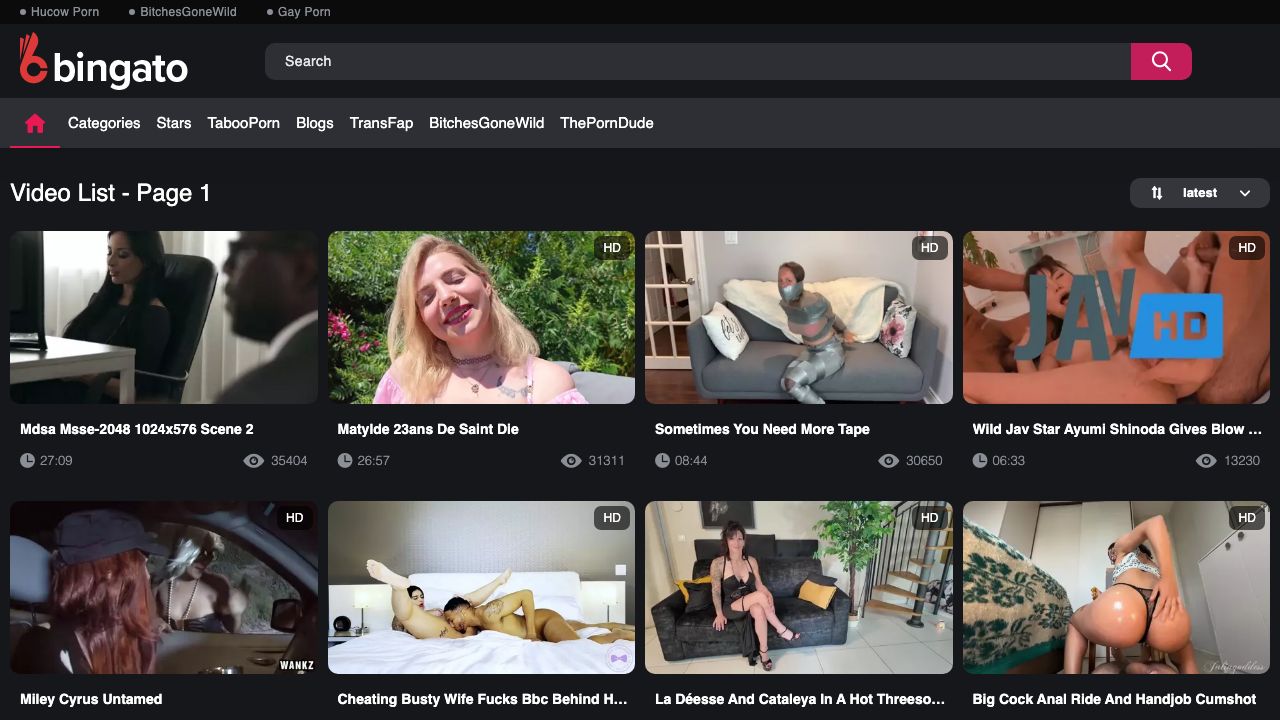Click the eye icon beside 13230 views

[x=1206, y=461]
